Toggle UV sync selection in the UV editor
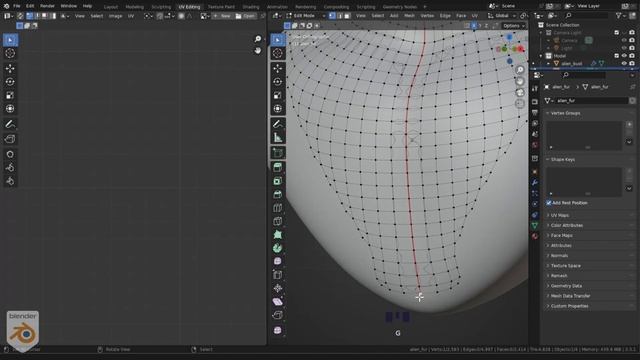The height and width of the screenshot is (360, 640). pyautogui.click(x=20, y=16)
